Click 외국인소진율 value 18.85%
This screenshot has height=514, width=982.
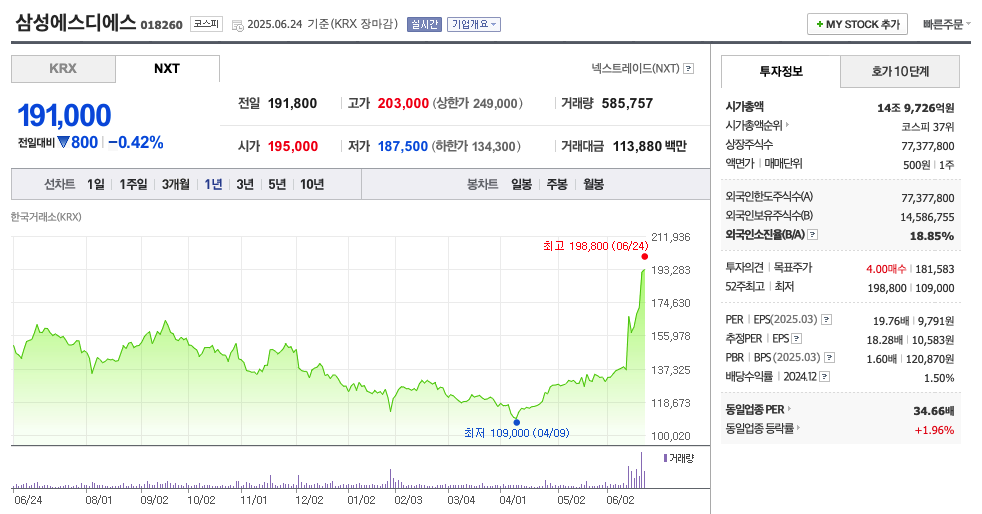click(x=932, y=236)
